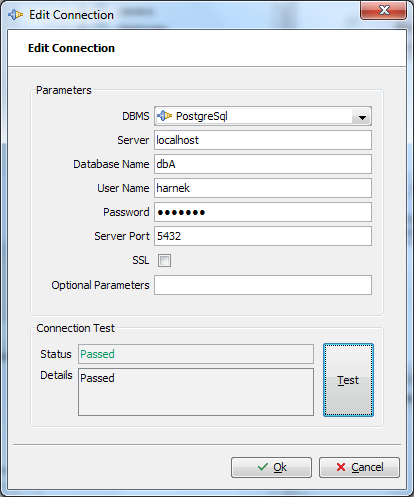The height and width of the screenshot is (497, 414).
Task: Click the Test connection button
Action: pyautogui.click(x=348, y=380)
